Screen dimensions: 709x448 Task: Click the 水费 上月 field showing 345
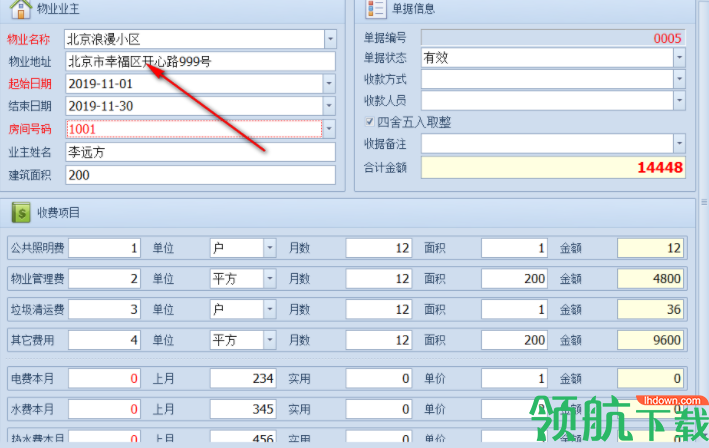[x=243, y=409]
